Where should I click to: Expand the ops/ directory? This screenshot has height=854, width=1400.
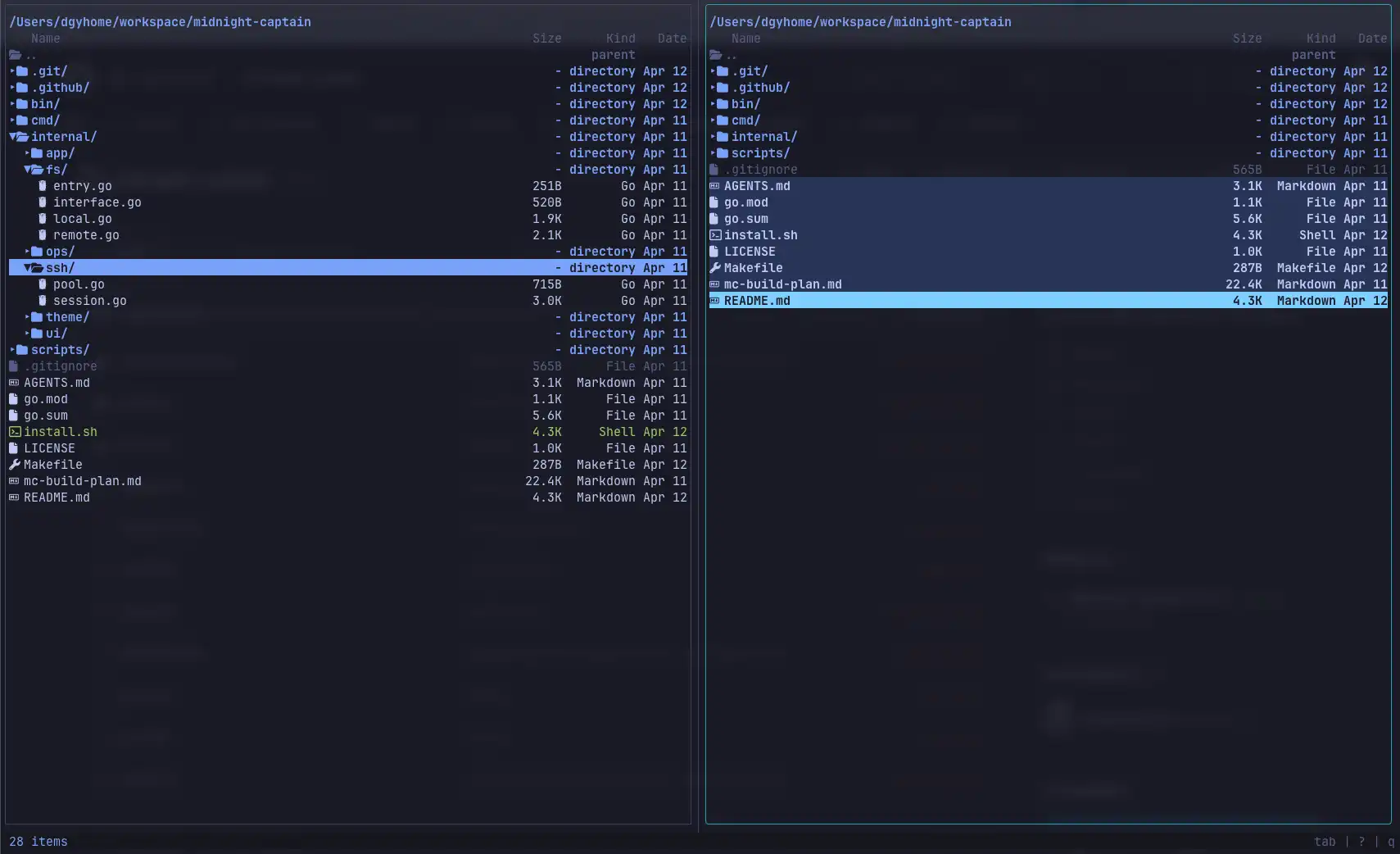(28, 252)
